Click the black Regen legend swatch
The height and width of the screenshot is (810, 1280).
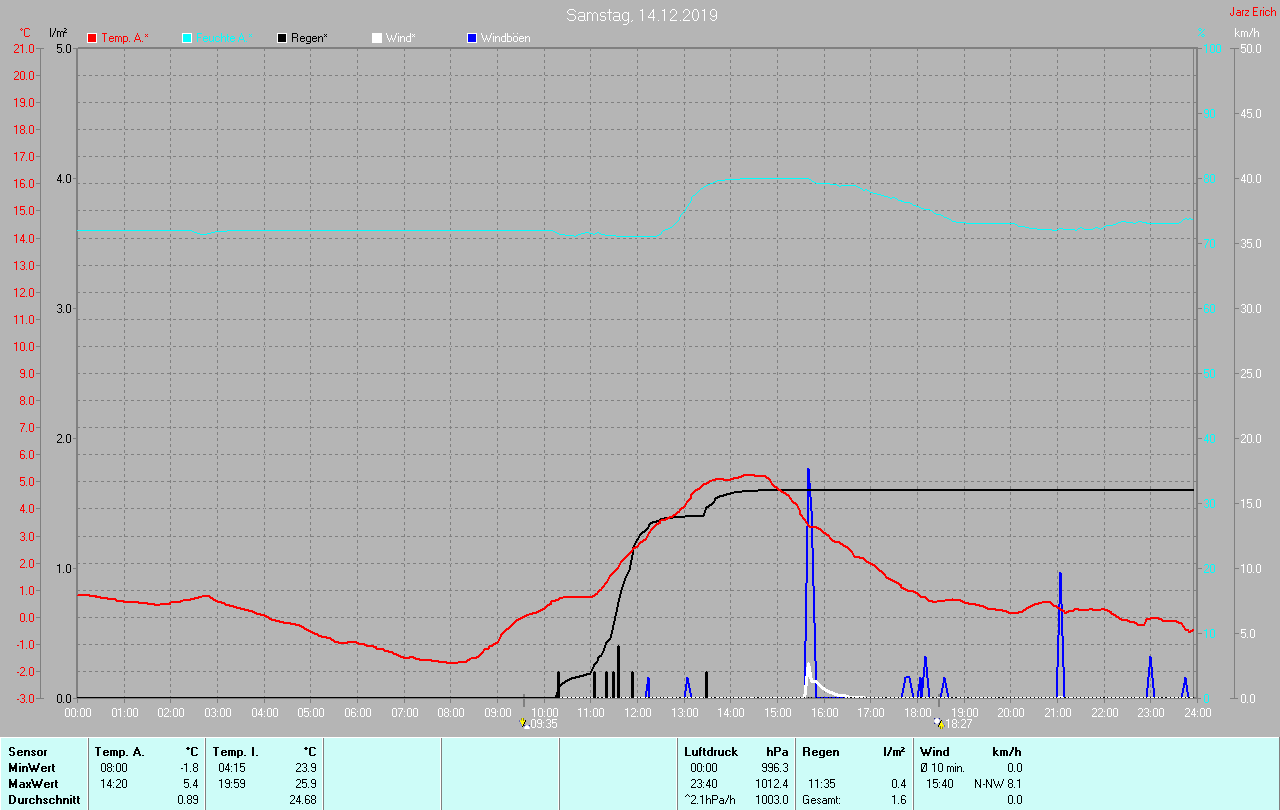tap(282, 38)
